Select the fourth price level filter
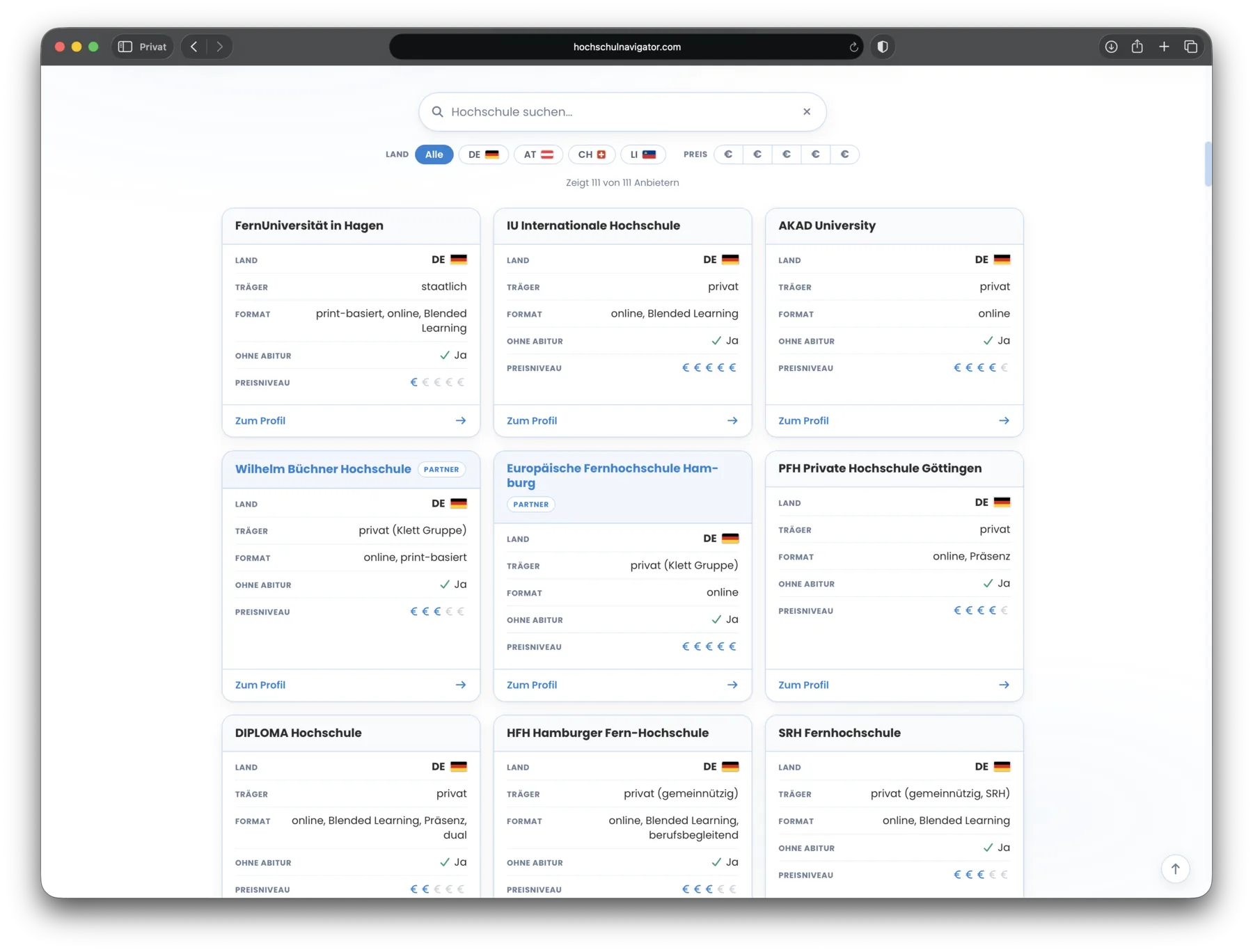Screen dimensions: 1253x952 815,154
